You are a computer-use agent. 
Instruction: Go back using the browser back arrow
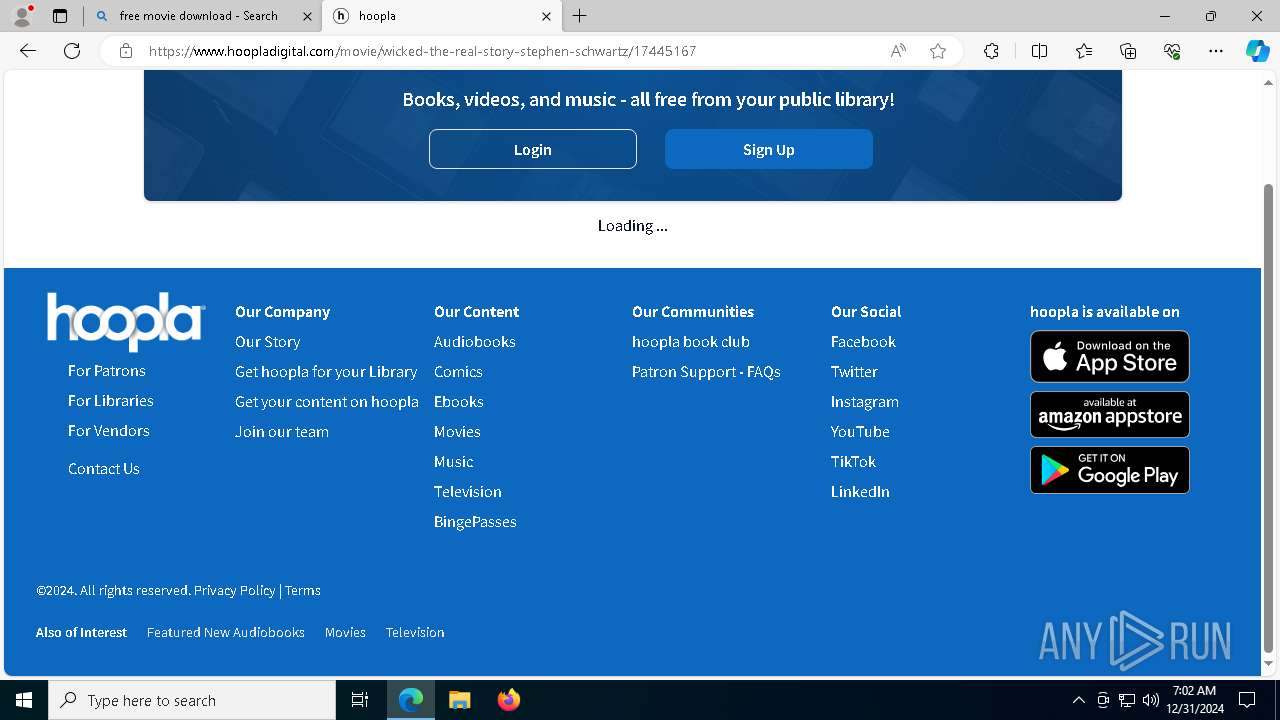(28, 51)
